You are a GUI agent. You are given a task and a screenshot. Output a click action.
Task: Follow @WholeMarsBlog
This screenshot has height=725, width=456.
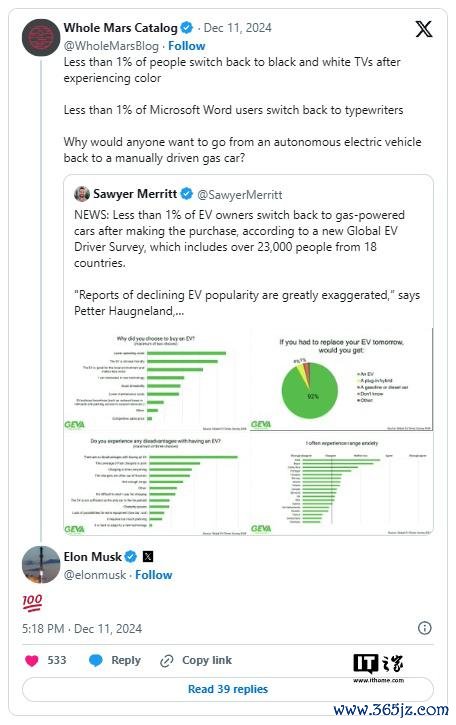coord(186,46)
